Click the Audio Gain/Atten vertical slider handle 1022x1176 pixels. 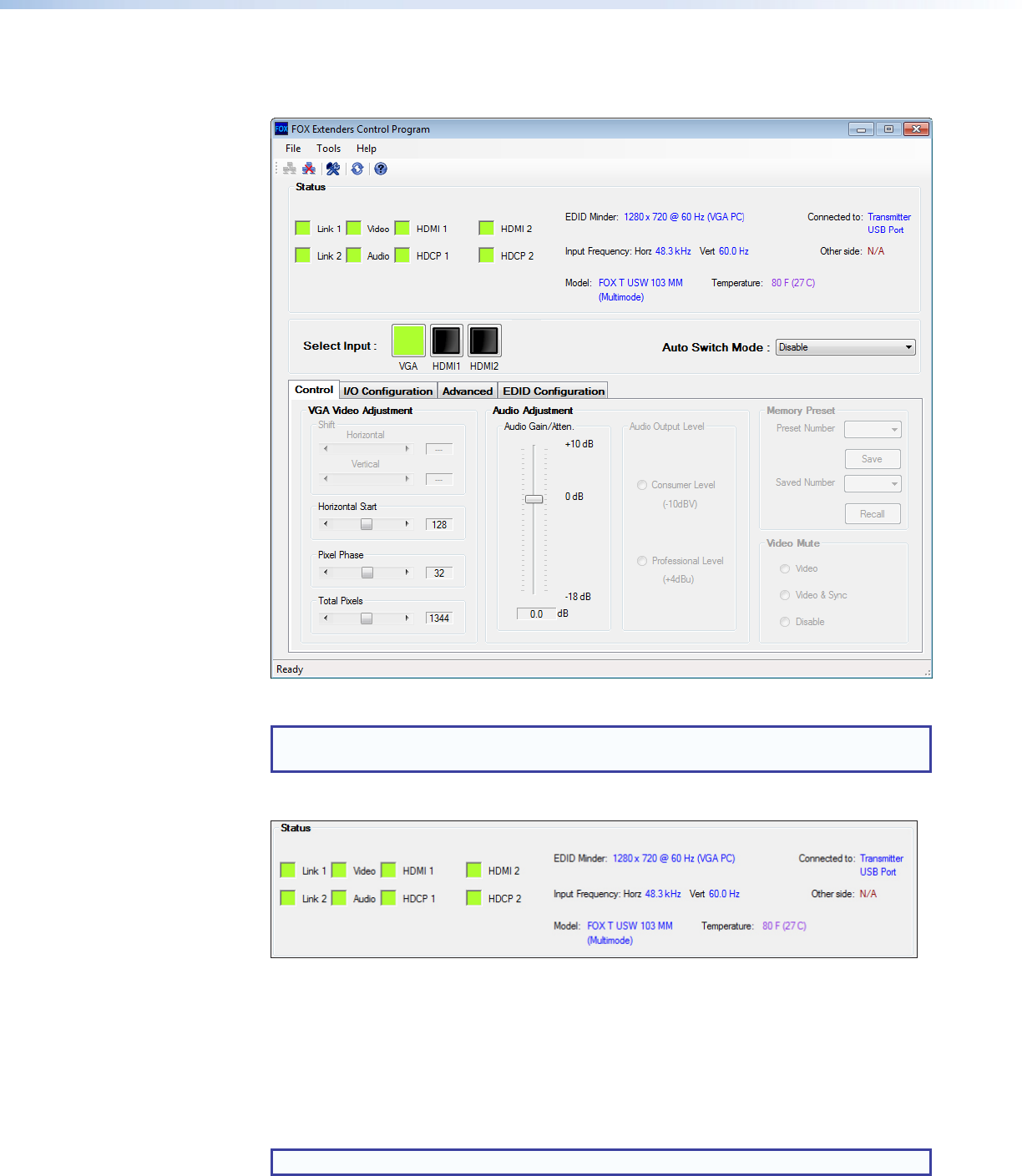click(534, 499)
